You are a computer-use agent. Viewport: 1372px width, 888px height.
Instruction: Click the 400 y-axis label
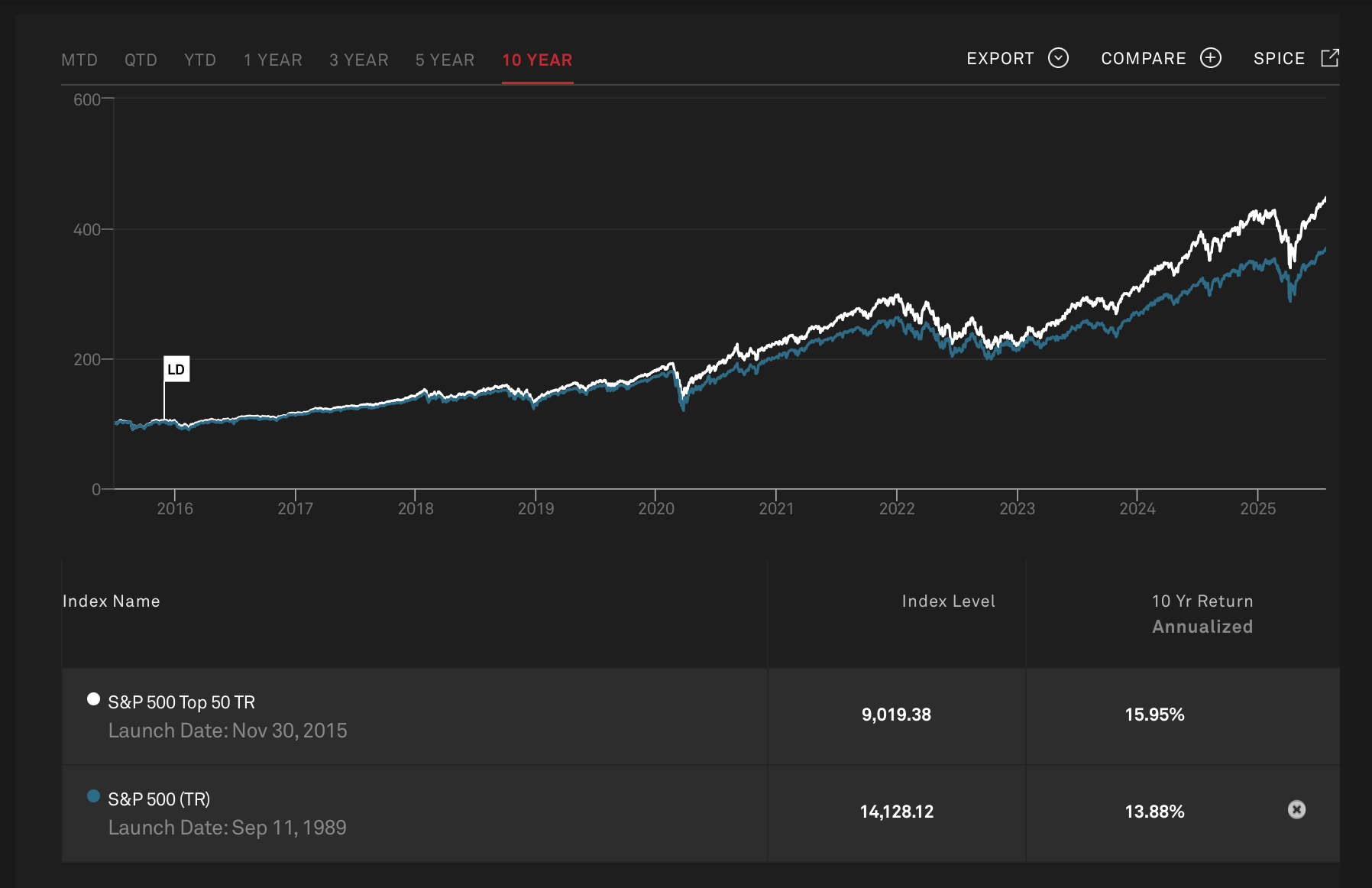coord(86,229)
